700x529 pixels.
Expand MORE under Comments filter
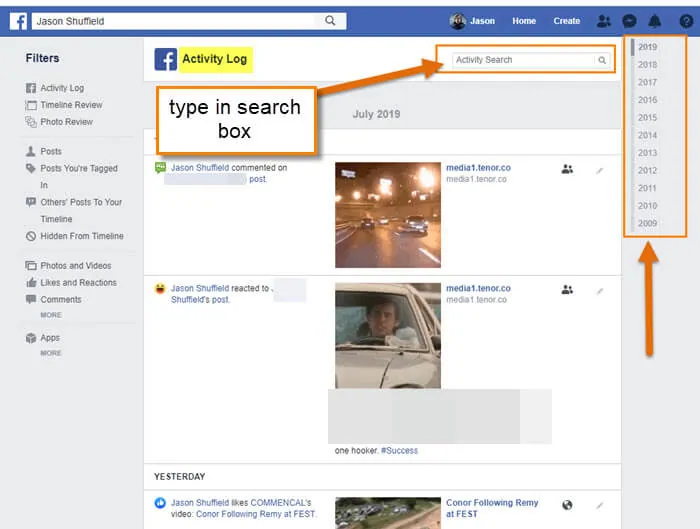51,315
